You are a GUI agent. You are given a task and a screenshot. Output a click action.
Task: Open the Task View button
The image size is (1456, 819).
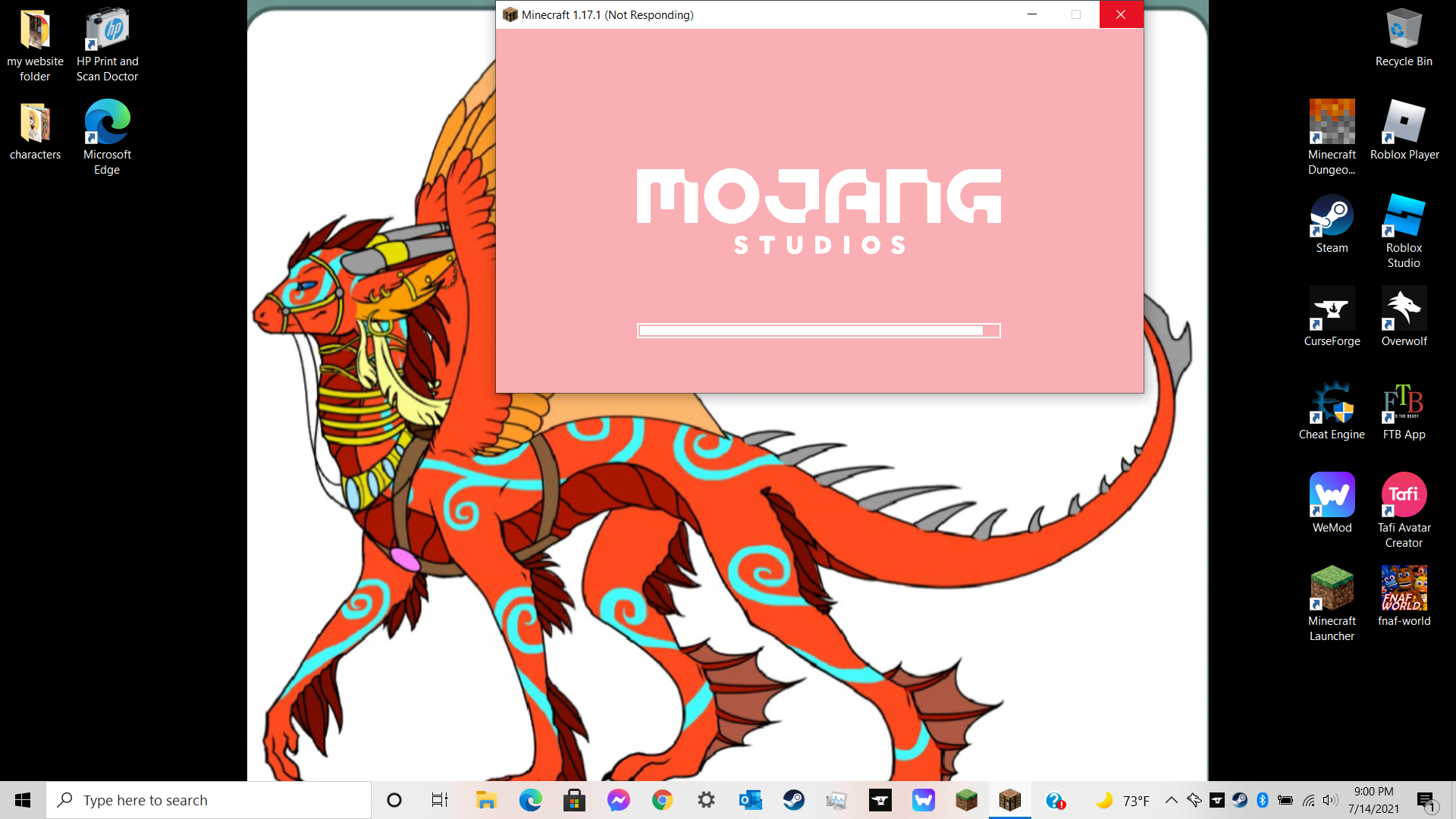coord(439,800)
